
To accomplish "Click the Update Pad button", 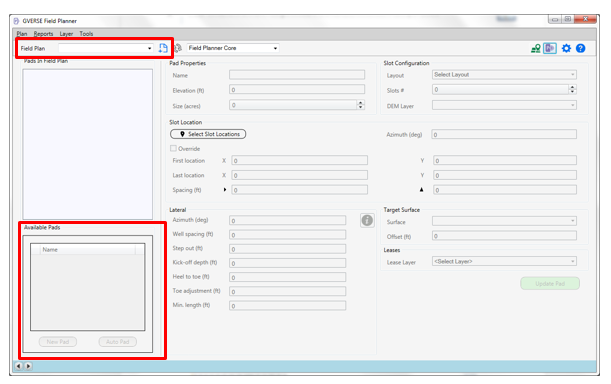I will pyautogui.click(x=550, y=283).
